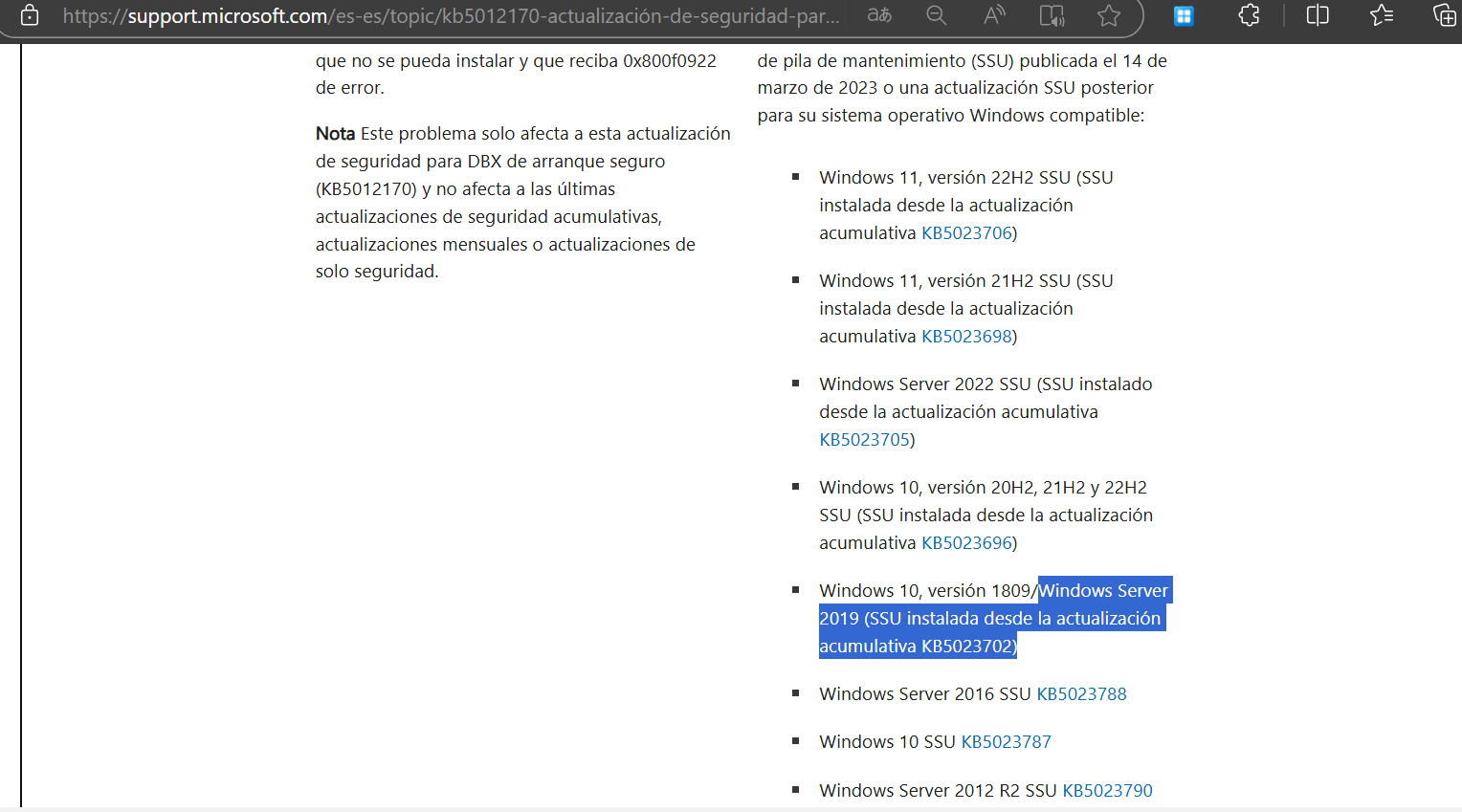Open the KB5023790 link
Image resolution: width=1462 pixels, height=812 pixels.
tap(1107, 790)
